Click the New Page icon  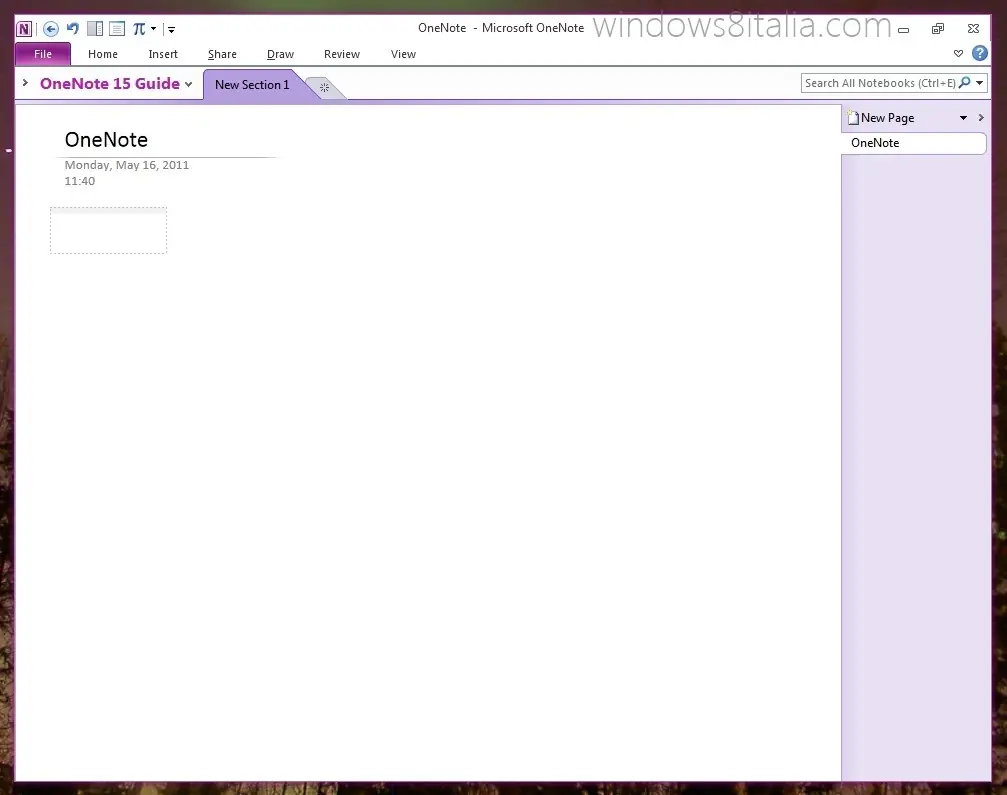click(851, 117)
